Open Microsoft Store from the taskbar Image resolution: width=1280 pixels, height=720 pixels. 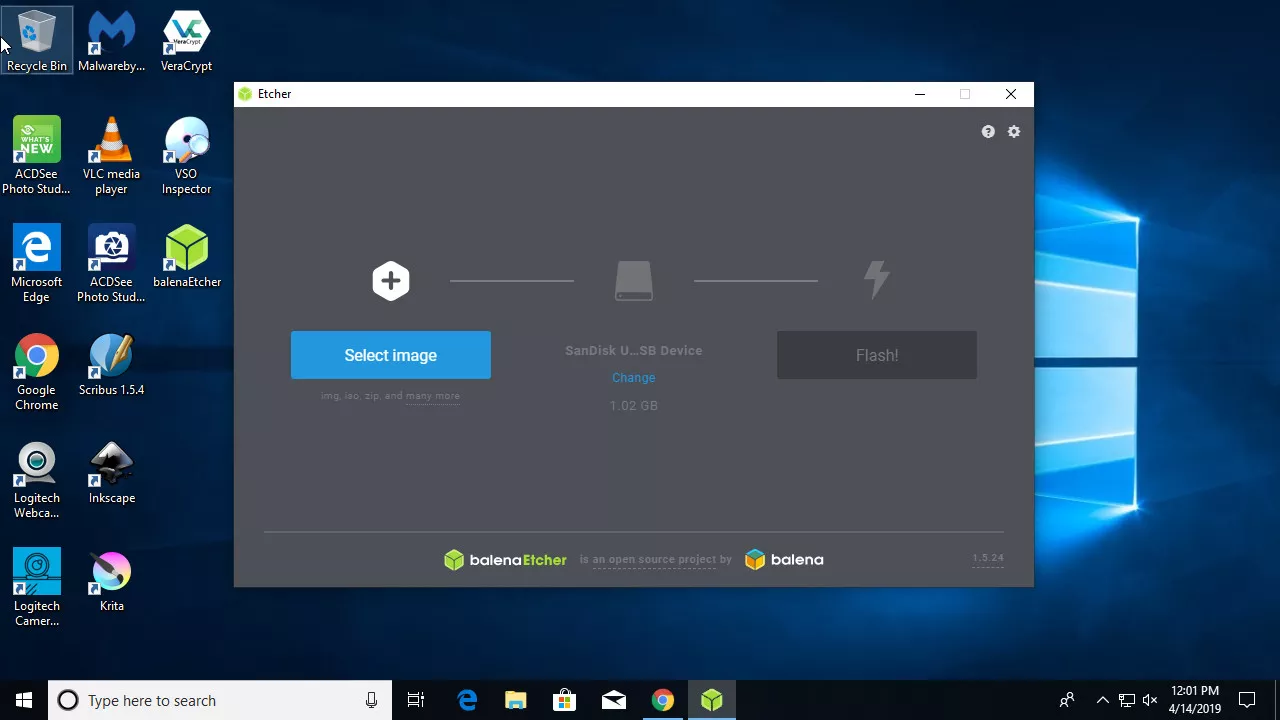(565, 700)
